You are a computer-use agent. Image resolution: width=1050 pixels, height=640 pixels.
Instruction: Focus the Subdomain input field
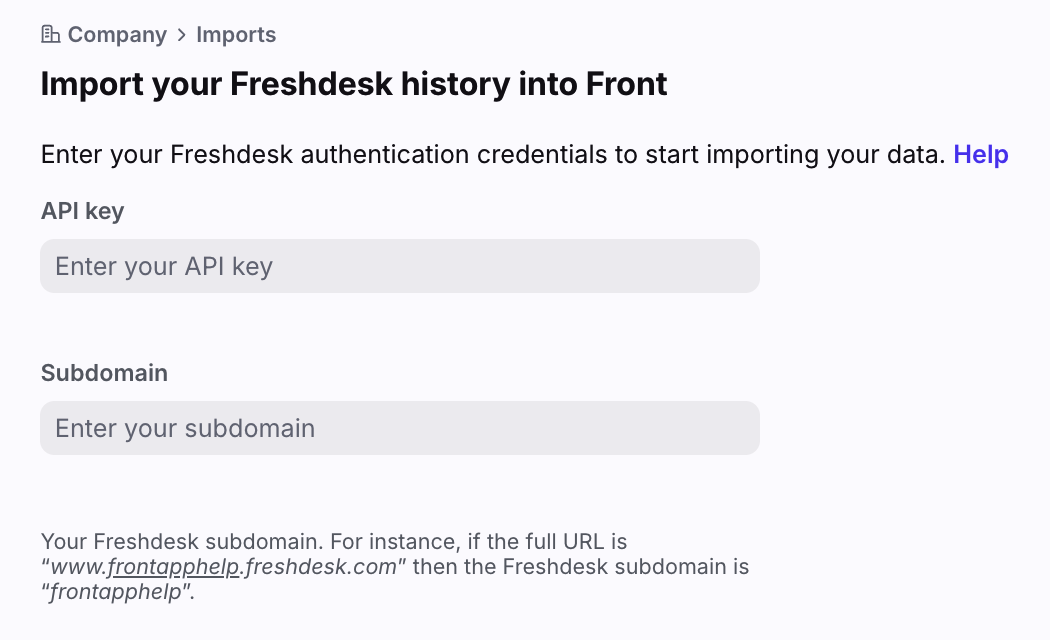tap(400, 428)
